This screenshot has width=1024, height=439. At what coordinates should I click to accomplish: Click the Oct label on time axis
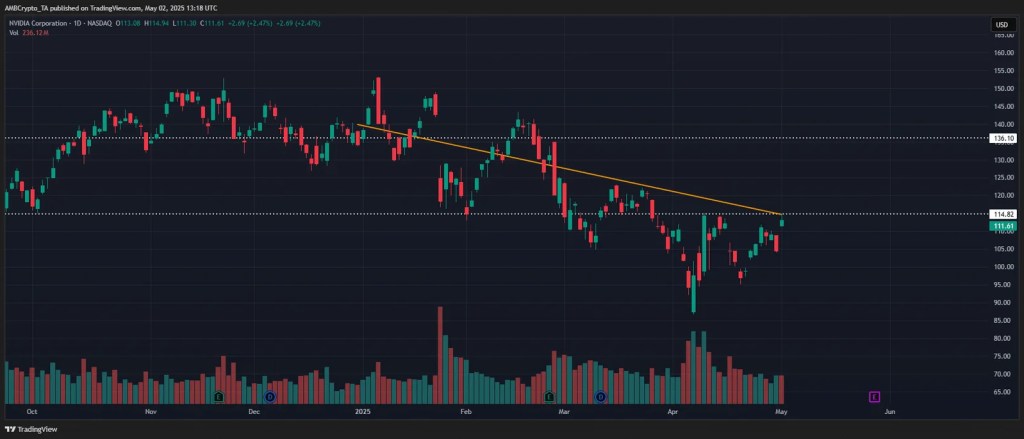pyautogui.click(x=33, y=410)
